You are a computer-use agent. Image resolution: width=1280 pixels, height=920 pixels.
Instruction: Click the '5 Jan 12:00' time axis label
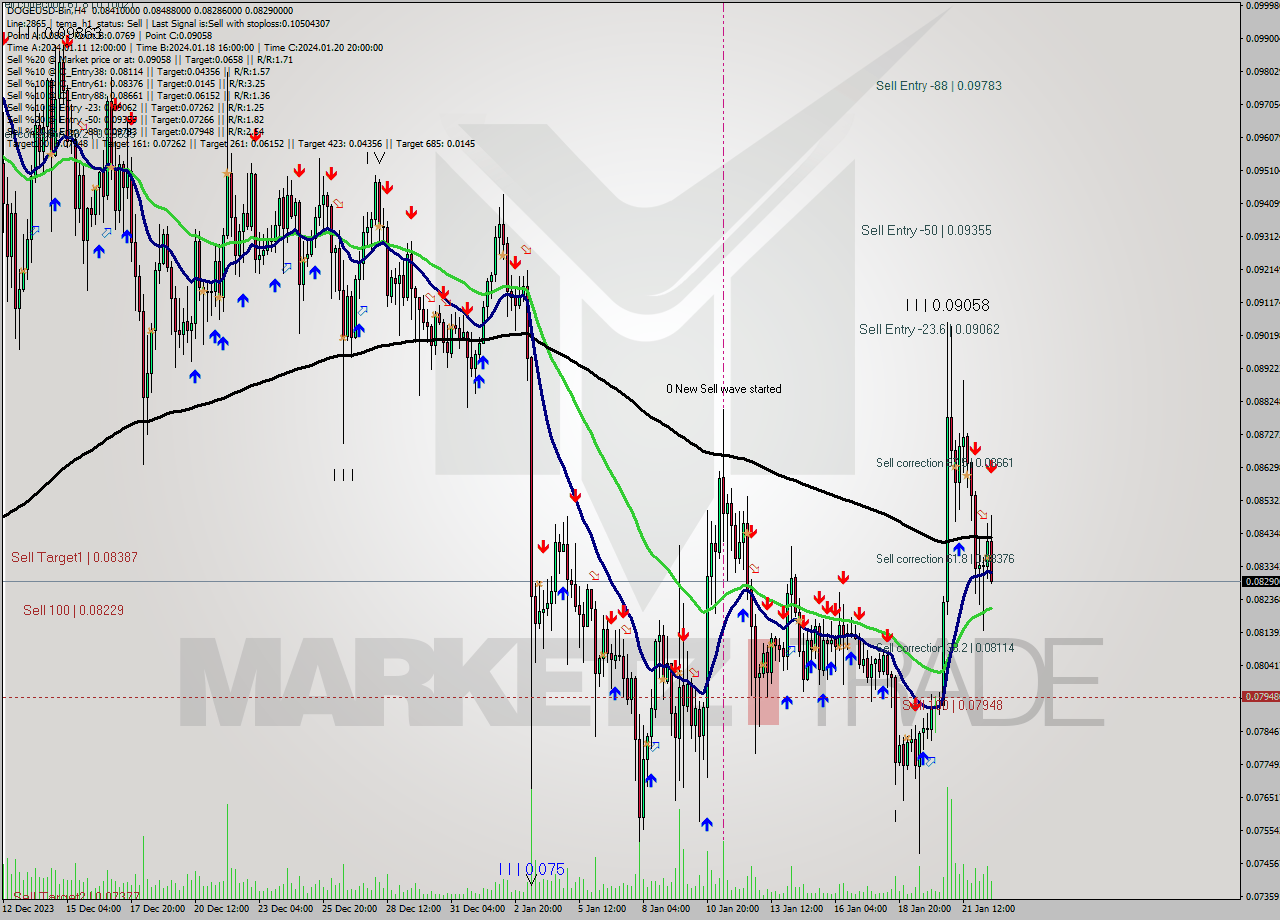coord(601,909)
